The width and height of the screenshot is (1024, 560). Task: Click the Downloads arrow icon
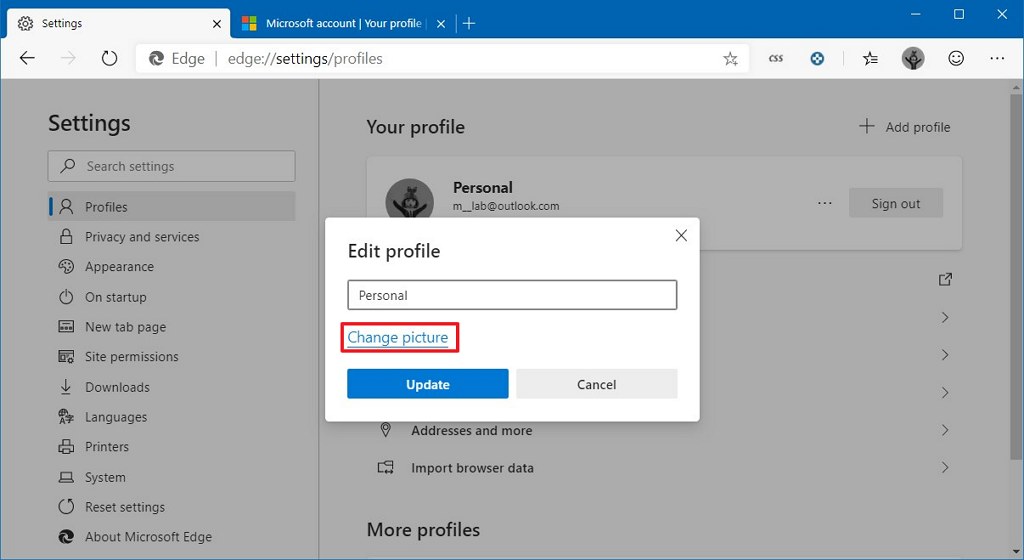(x=66, y=386)
